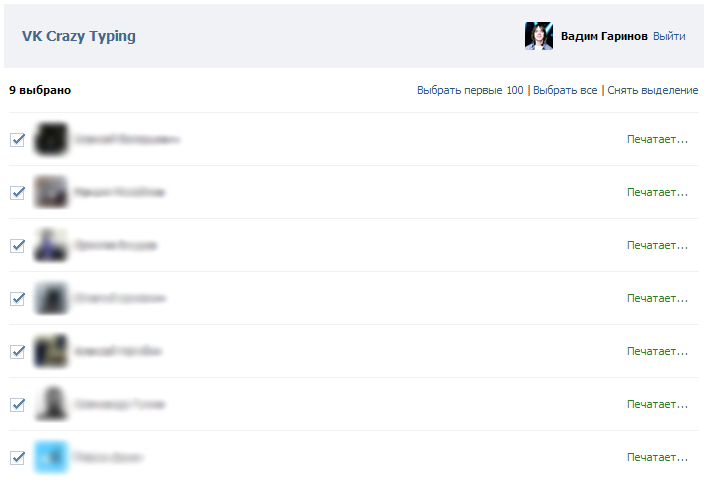Click the VK Crazy Typing title

tap(79, 36)
